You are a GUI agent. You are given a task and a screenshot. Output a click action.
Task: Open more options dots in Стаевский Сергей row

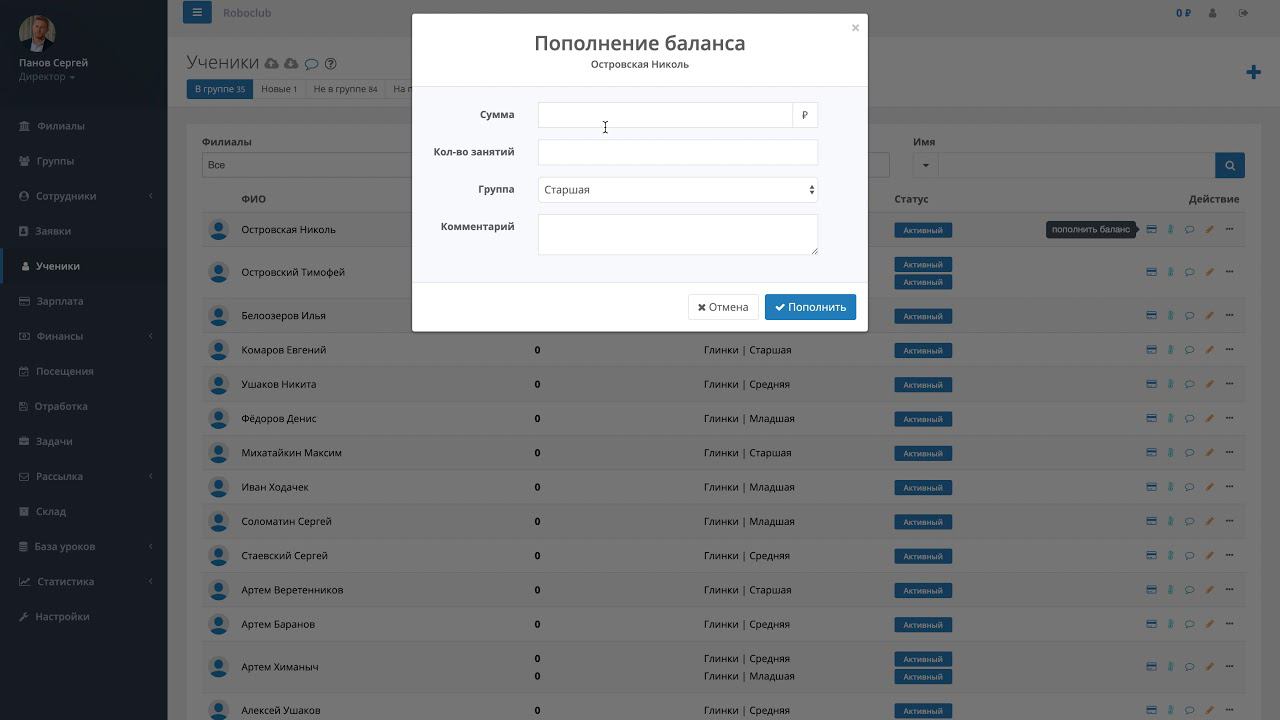pos(1229,556)
